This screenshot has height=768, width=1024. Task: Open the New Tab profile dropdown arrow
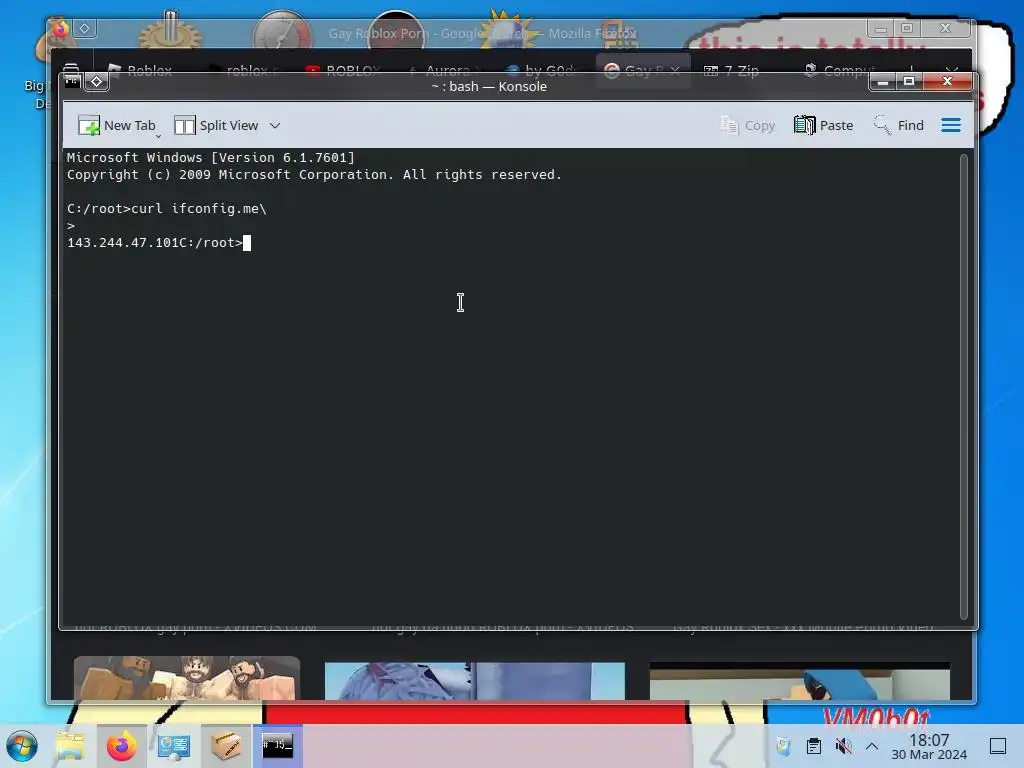click(x=158, y=136)
